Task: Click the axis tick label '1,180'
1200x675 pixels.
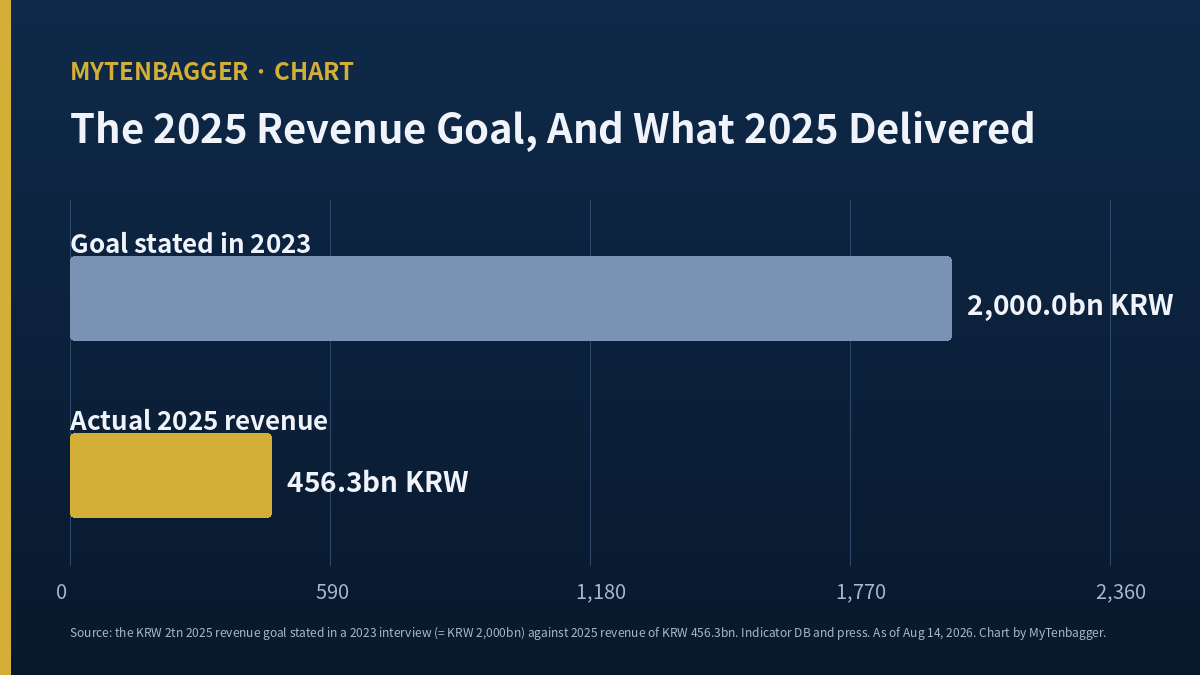Action: [x=602, y=592]
